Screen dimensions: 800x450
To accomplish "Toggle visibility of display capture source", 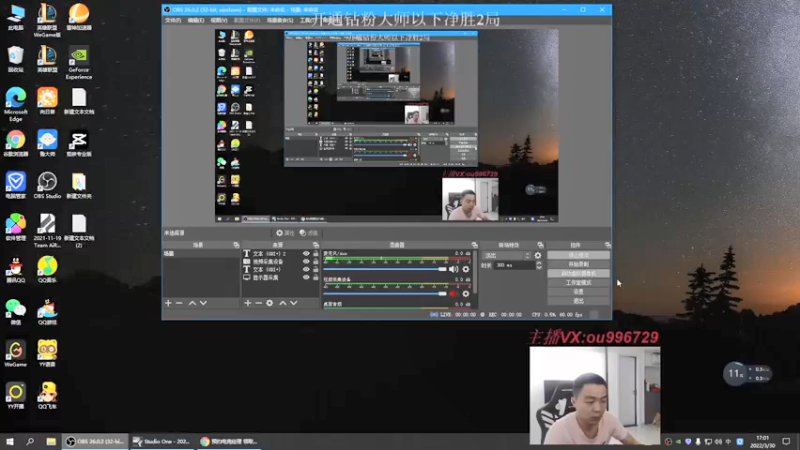I will [306, 278].
